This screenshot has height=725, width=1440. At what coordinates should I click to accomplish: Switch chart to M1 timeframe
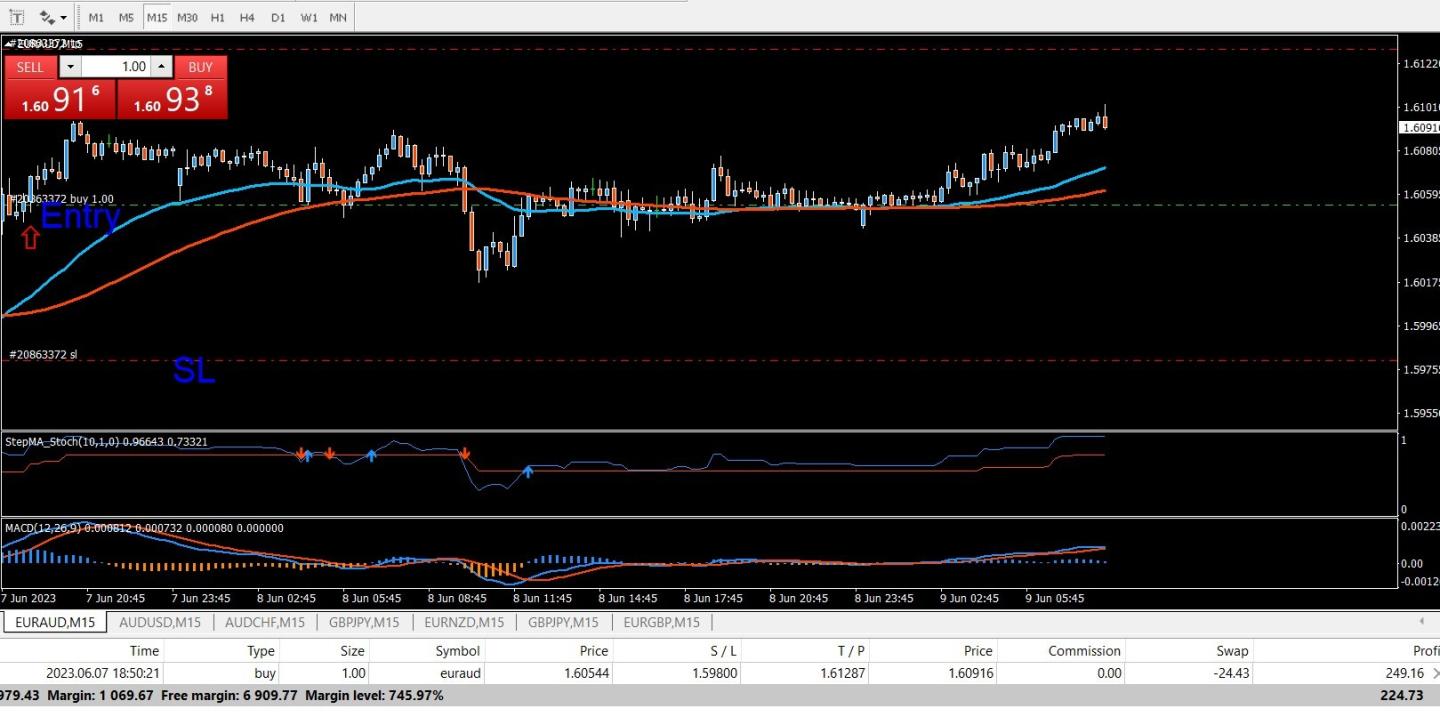(96, 17)
